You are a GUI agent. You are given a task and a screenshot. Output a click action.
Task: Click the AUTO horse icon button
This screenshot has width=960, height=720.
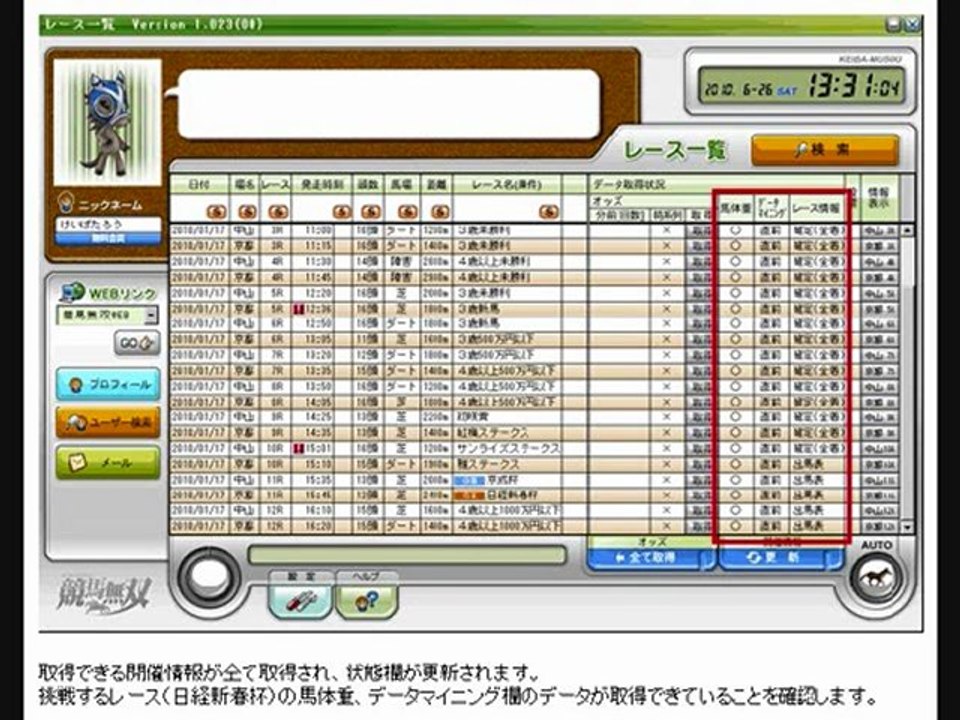[876, 579]
